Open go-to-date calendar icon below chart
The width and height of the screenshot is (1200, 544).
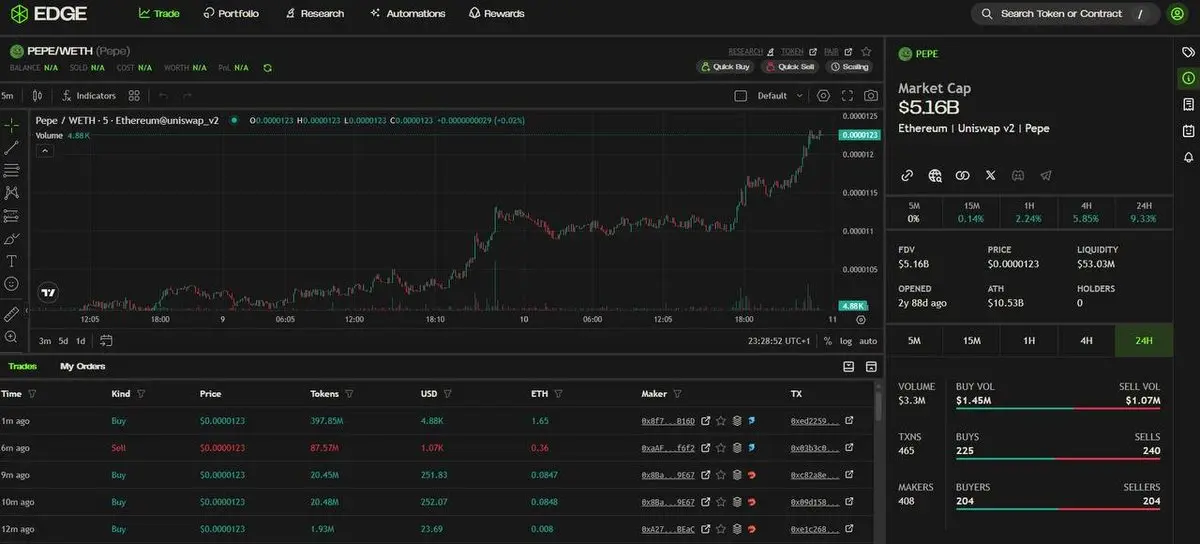[106, 341]
